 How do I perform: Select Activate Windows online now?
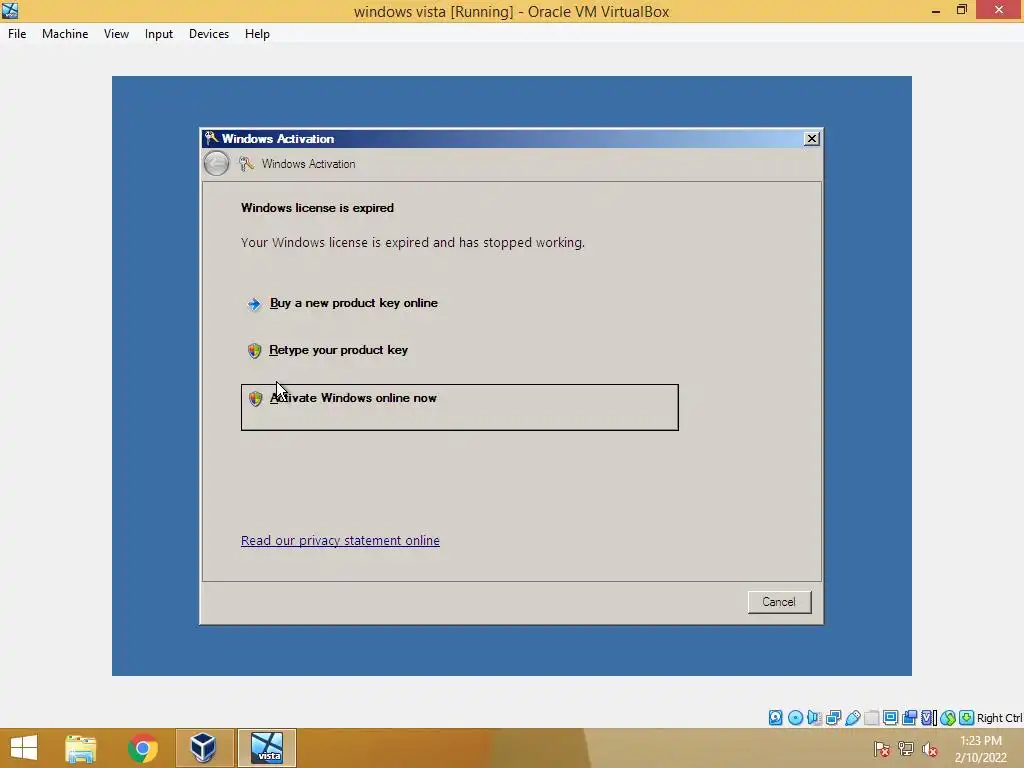click(x=460, y=408)
